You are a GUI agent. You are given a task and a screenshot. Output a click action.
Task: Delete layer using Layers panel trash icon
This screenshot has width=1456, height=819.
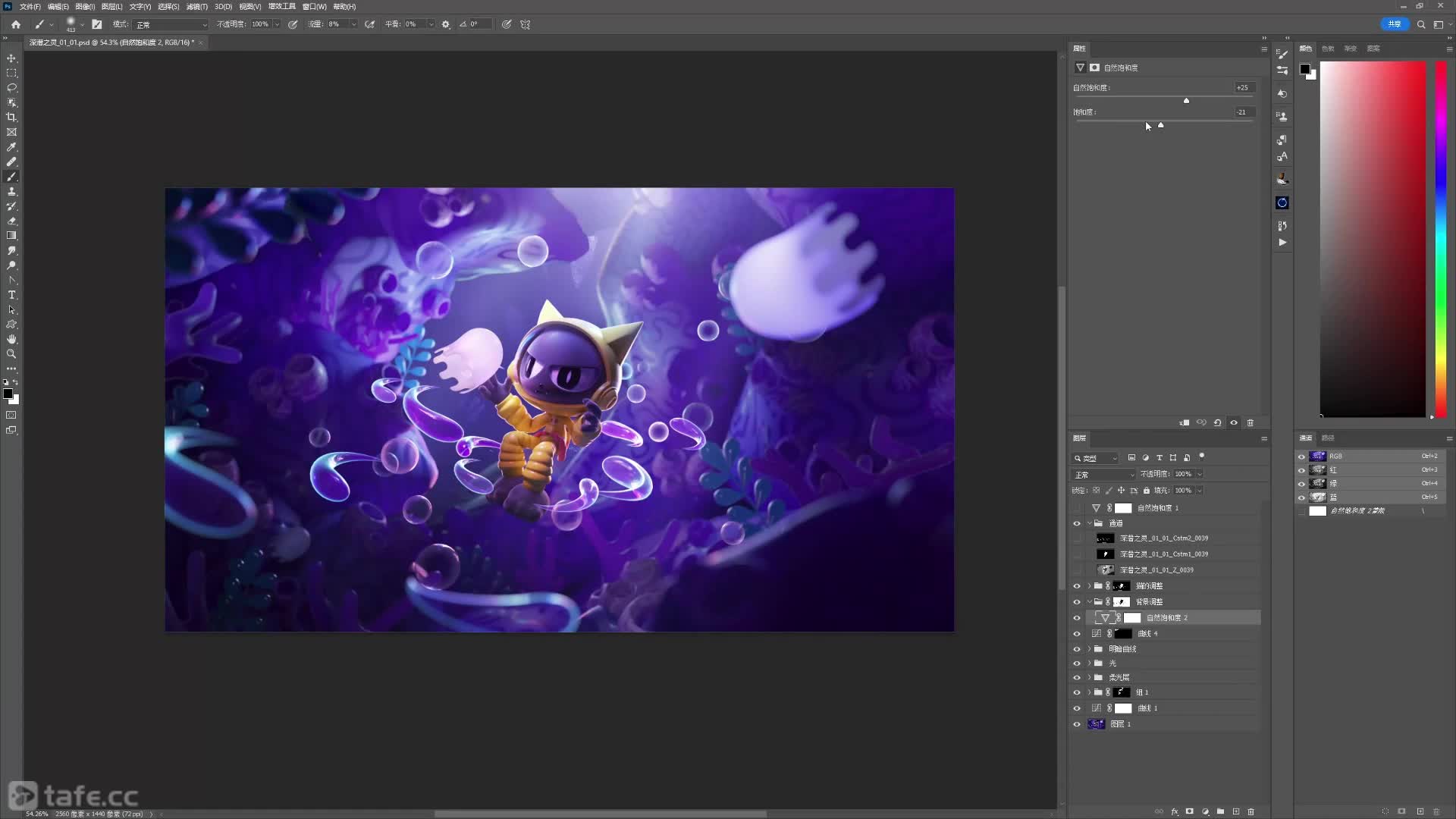[1251, 811]
